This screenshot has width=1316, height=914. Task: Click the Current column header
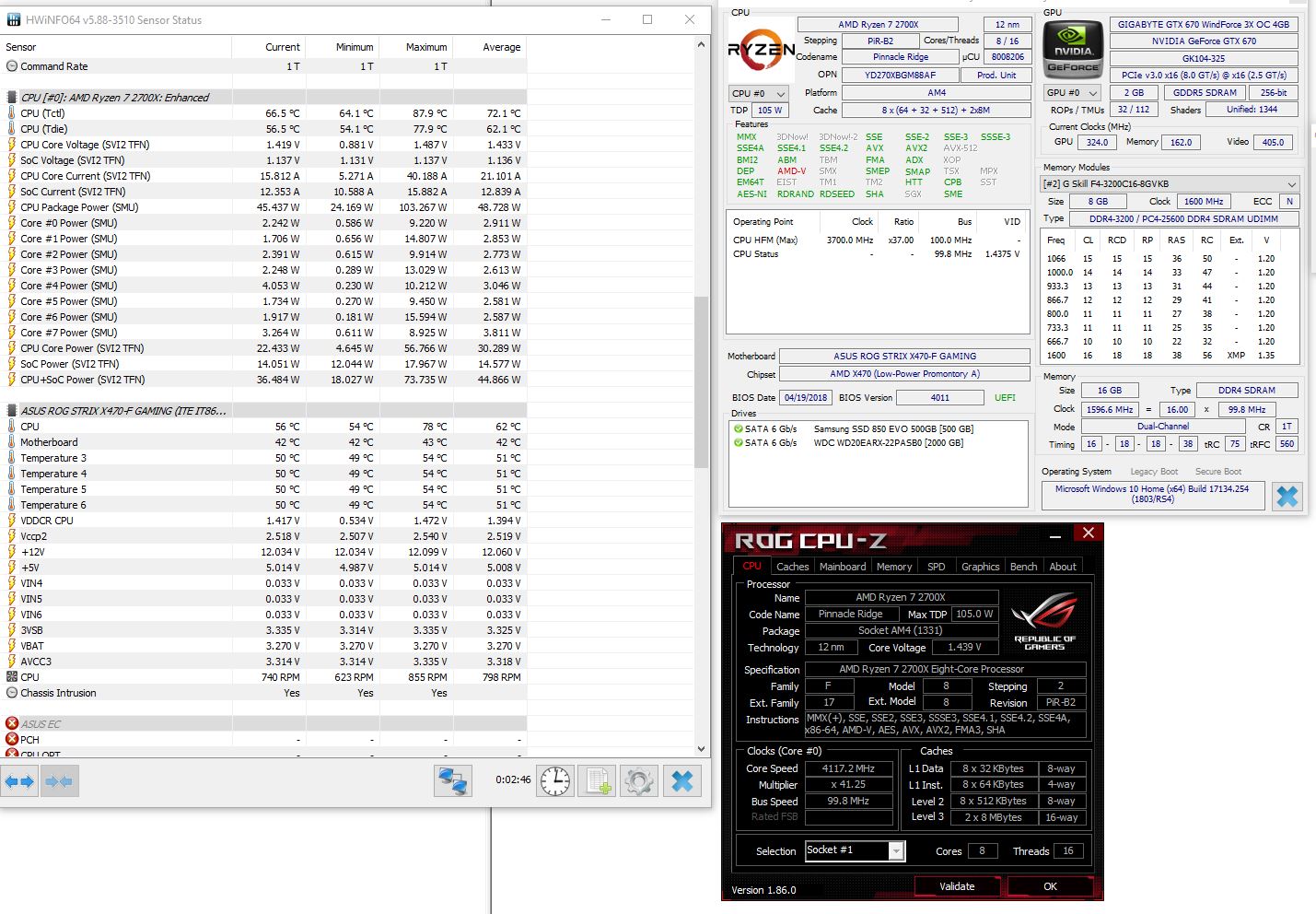coord(268,47)
